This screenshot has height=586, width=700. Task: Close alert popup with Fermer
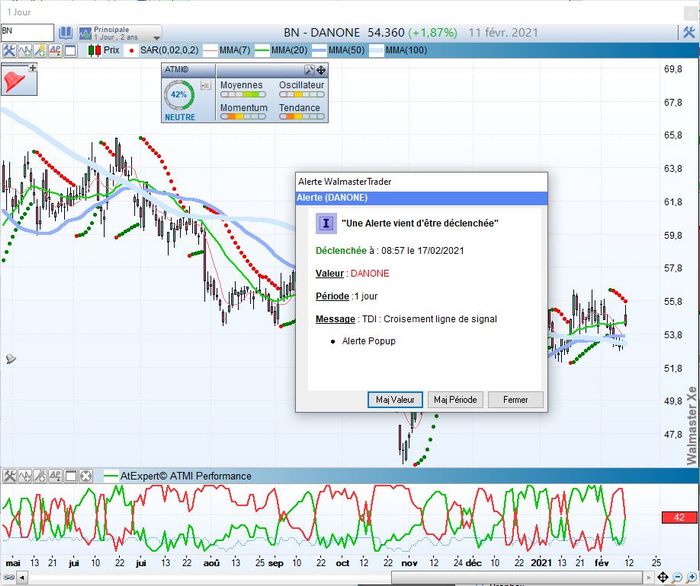pyautogui.click(x=516, y=399)
